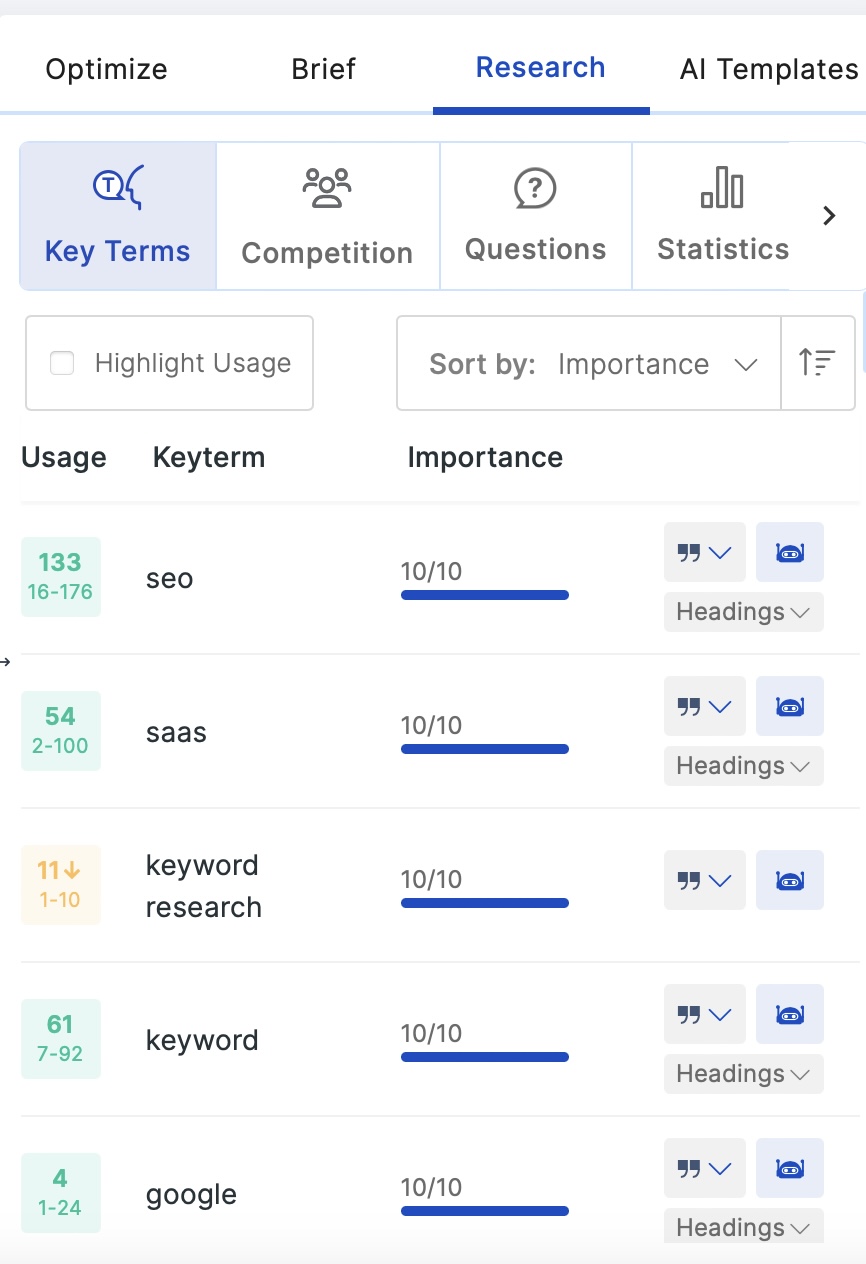Image resolution: width=866 pixels, height=1264 pixels.
Task: Click the 133 usage badge for seo
Action: [x=61, y=577]
